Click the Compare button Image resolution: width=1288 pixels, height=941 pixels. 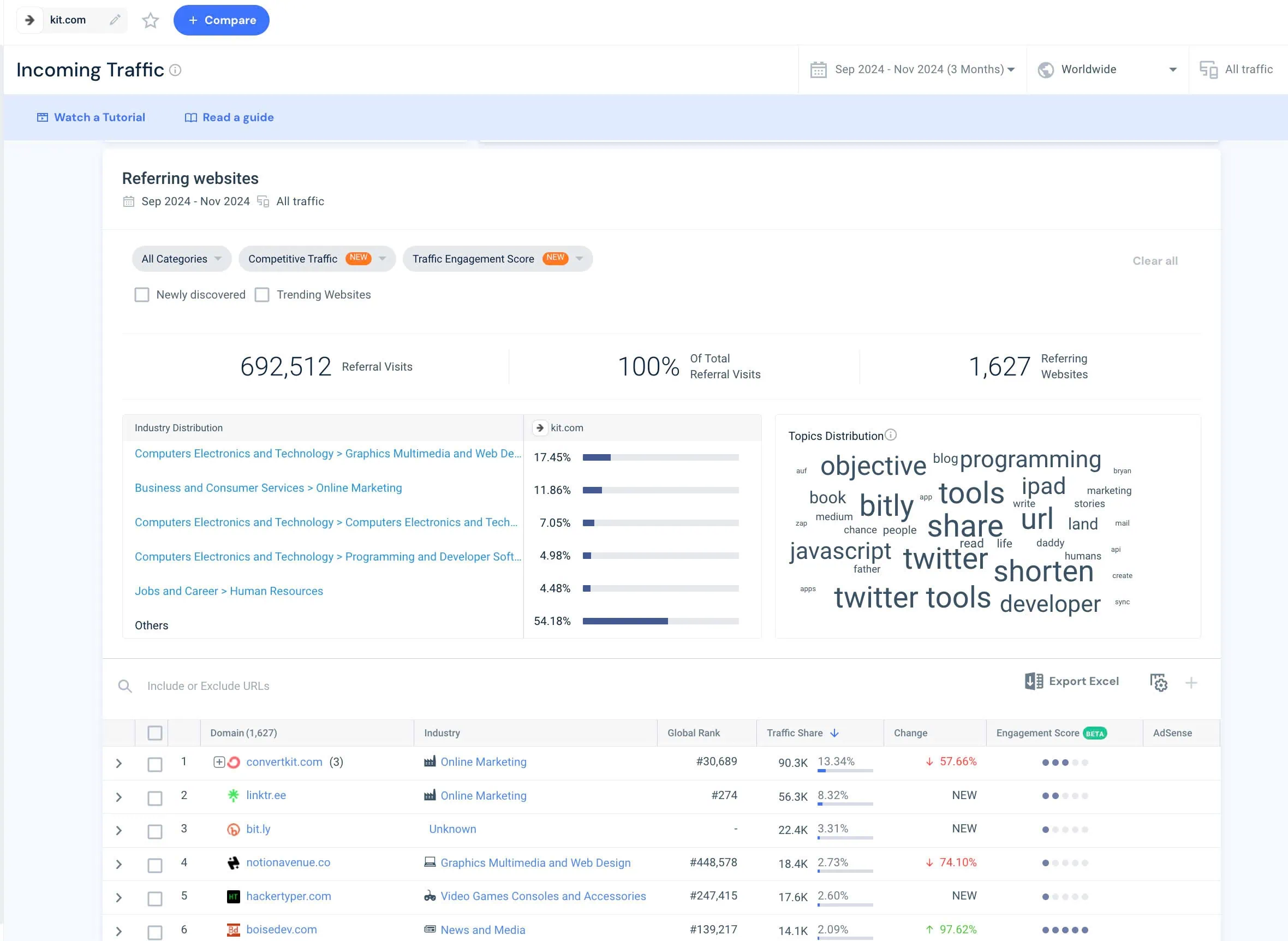[x=222, y=21]
